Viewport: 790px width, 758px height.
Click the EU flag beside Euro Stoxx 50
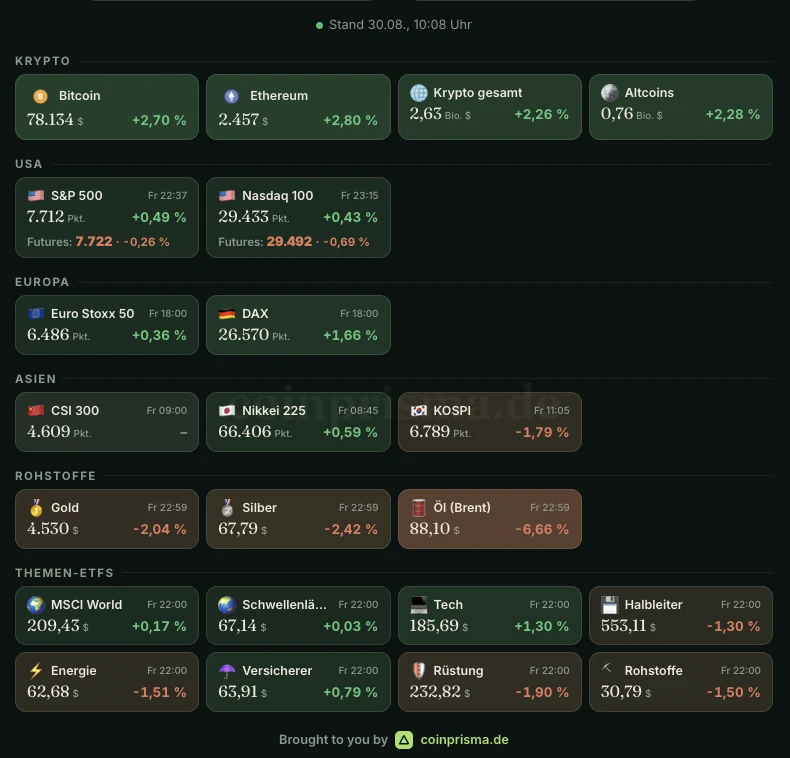coord(36,313)
